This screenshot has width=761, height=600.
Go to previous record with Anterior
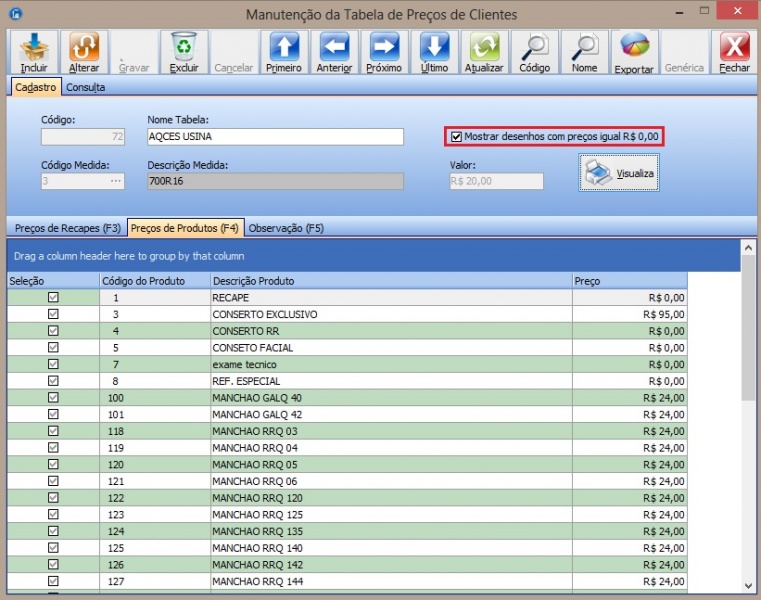pyautogui.click(x=334, y=51)
